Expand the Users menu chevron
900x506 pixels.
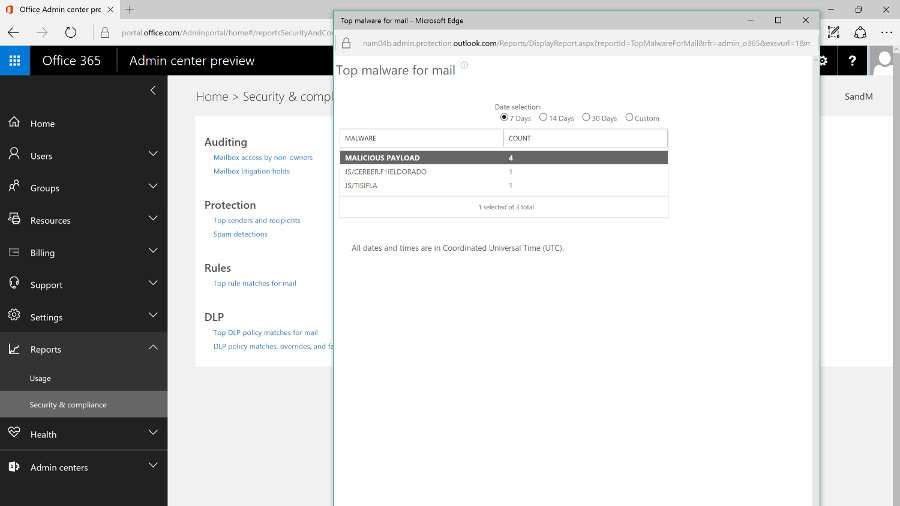(153, 154)
